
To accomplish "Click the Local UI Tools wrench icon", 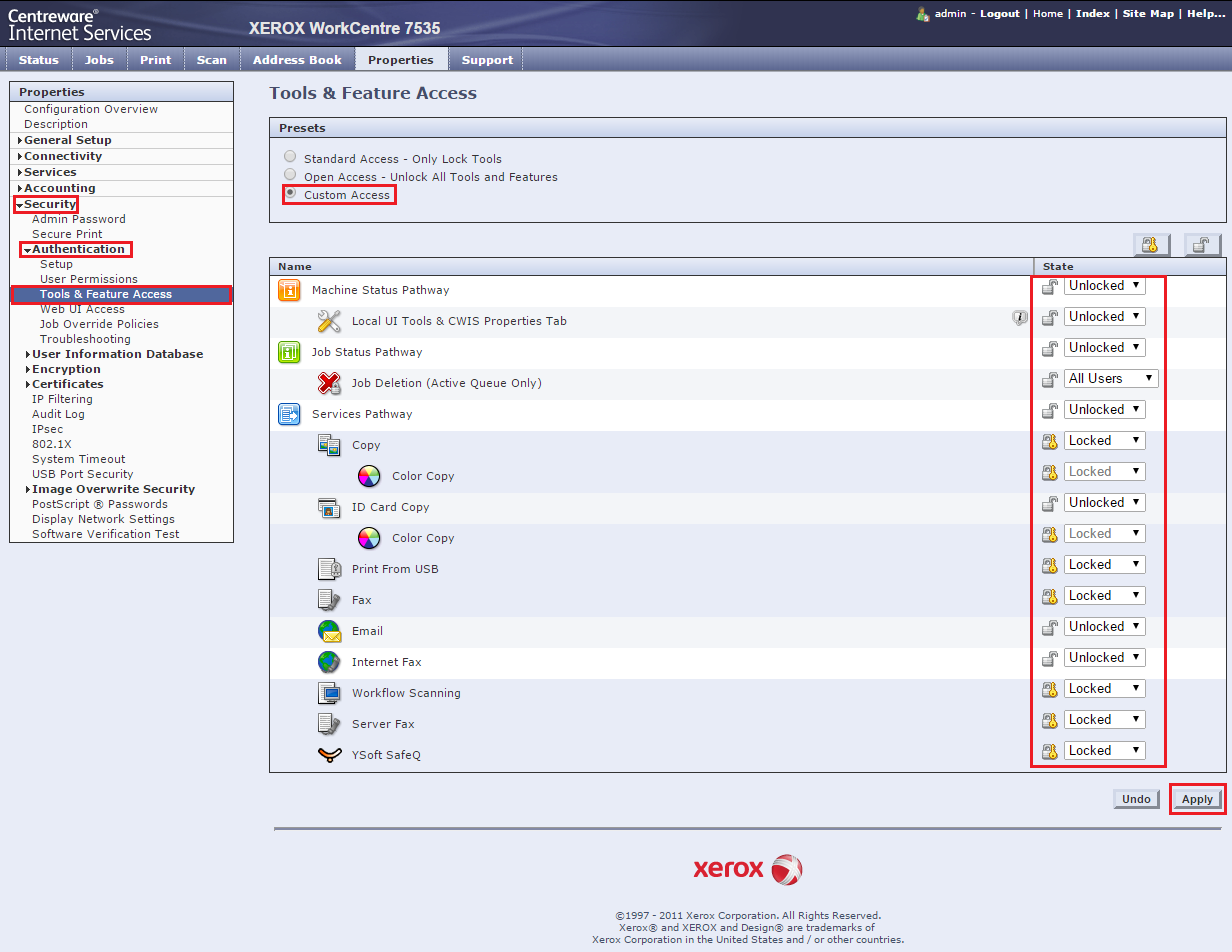I will pyautogui.click(x=329, y=321).
